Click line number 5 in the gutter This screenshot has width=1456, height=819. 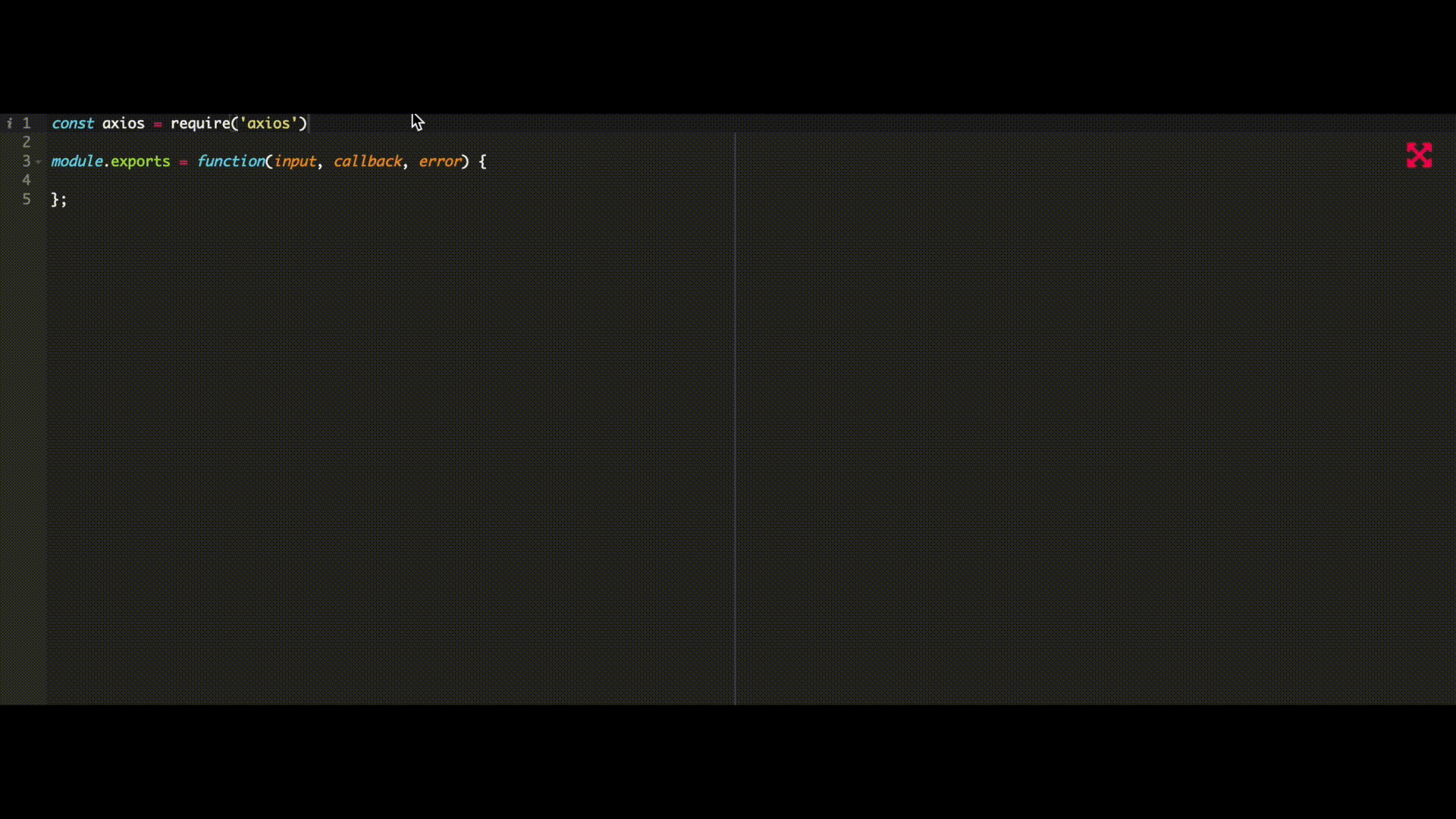[27, 199]
